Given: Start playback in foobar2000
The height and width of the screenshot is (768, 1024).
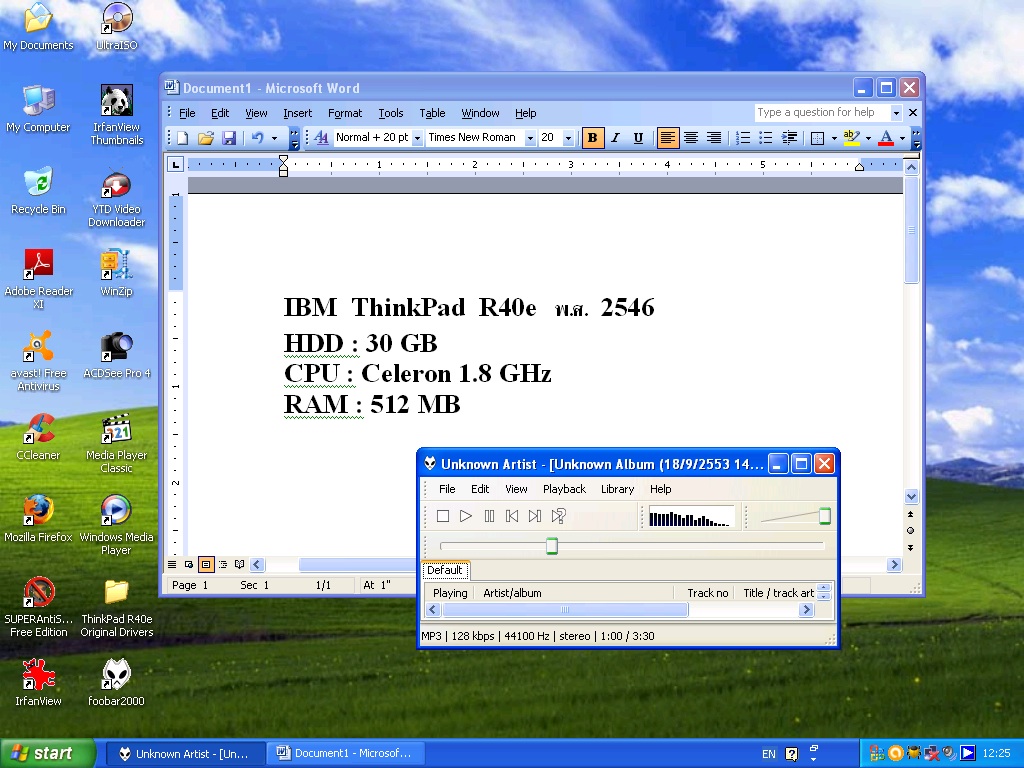Looking at the screenshot, I should 466,516.
